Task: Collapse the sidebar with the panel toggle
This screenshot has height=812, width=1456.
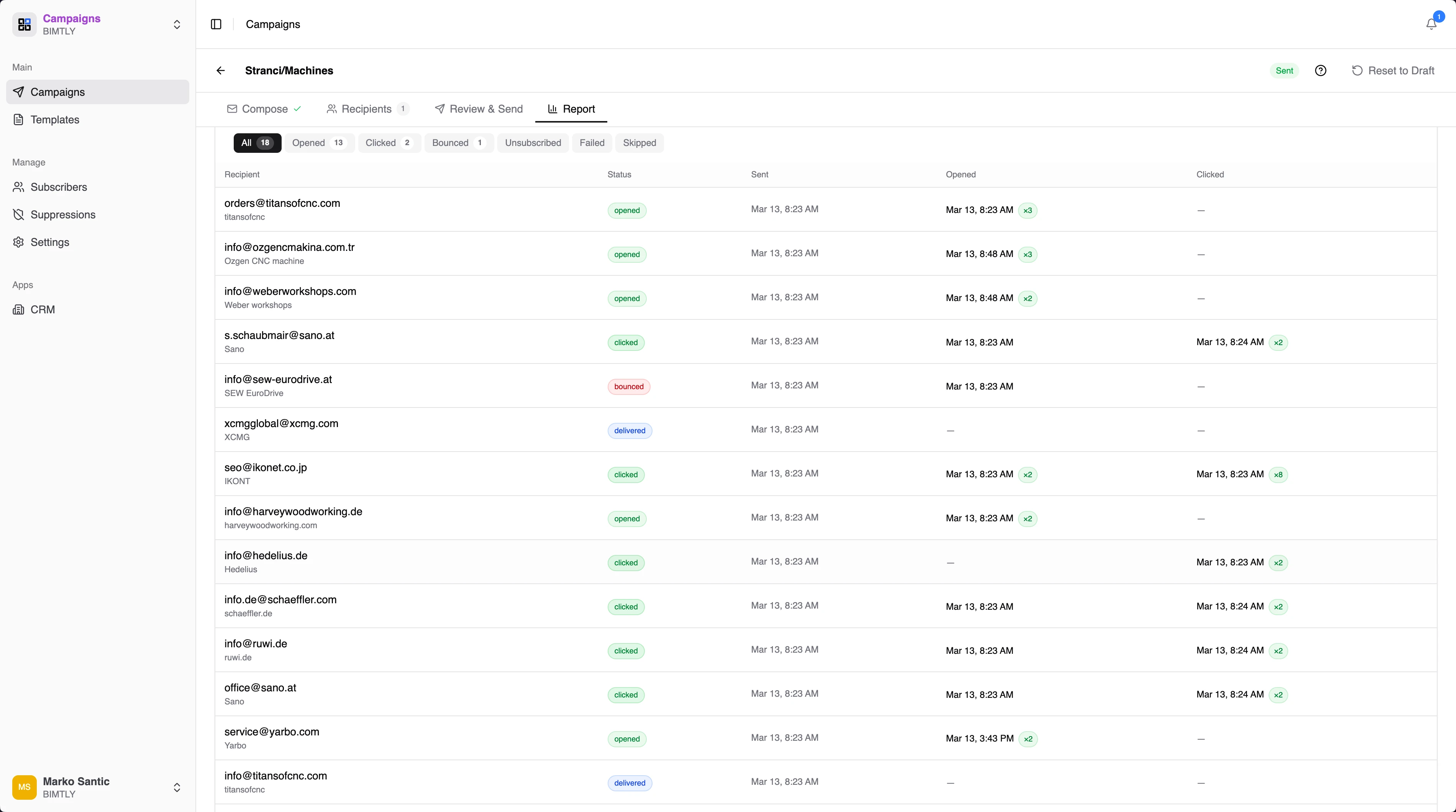Action: 215,24
